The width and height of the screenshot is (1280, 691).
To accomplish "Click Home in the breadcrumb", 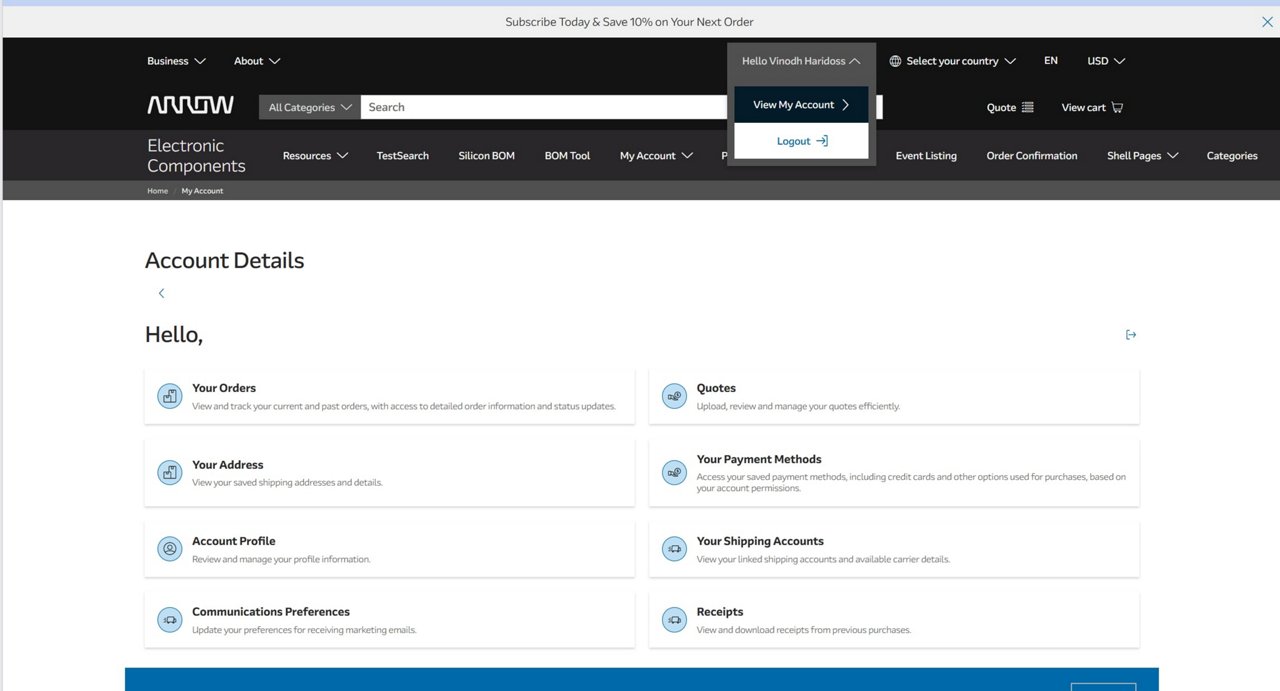I will pos(158,191).
